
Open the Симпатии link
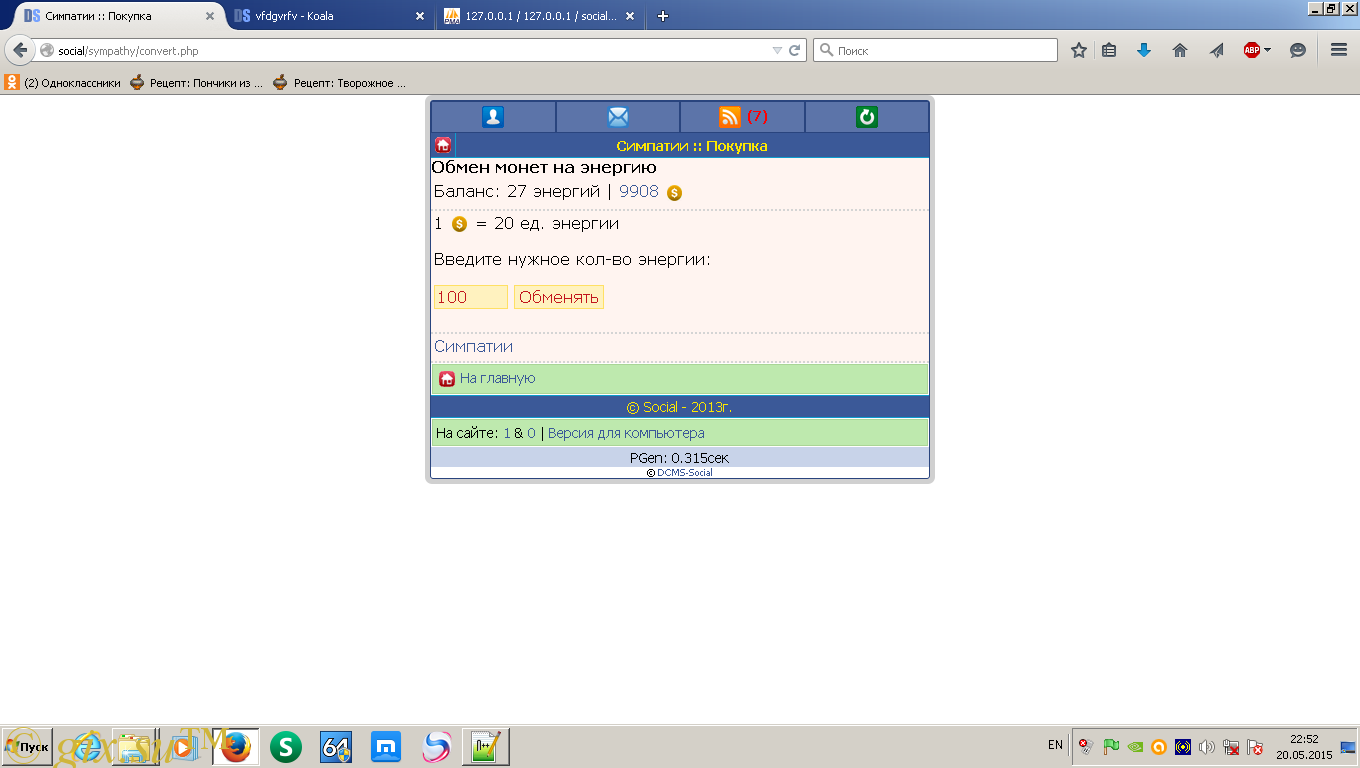click(x=473, y=346)
